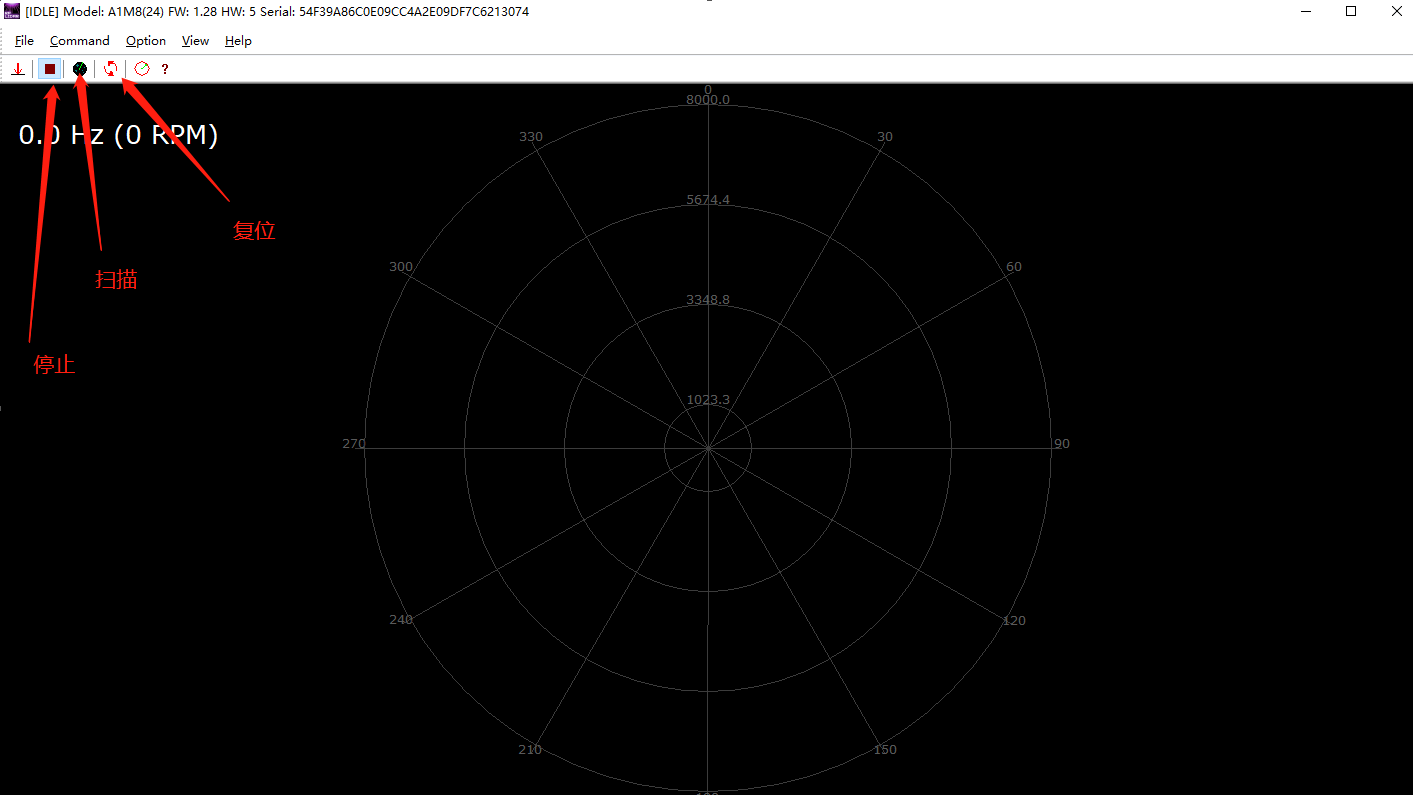
Task: Click the 210 degree angle label
Action: click(x=530, y=750)
